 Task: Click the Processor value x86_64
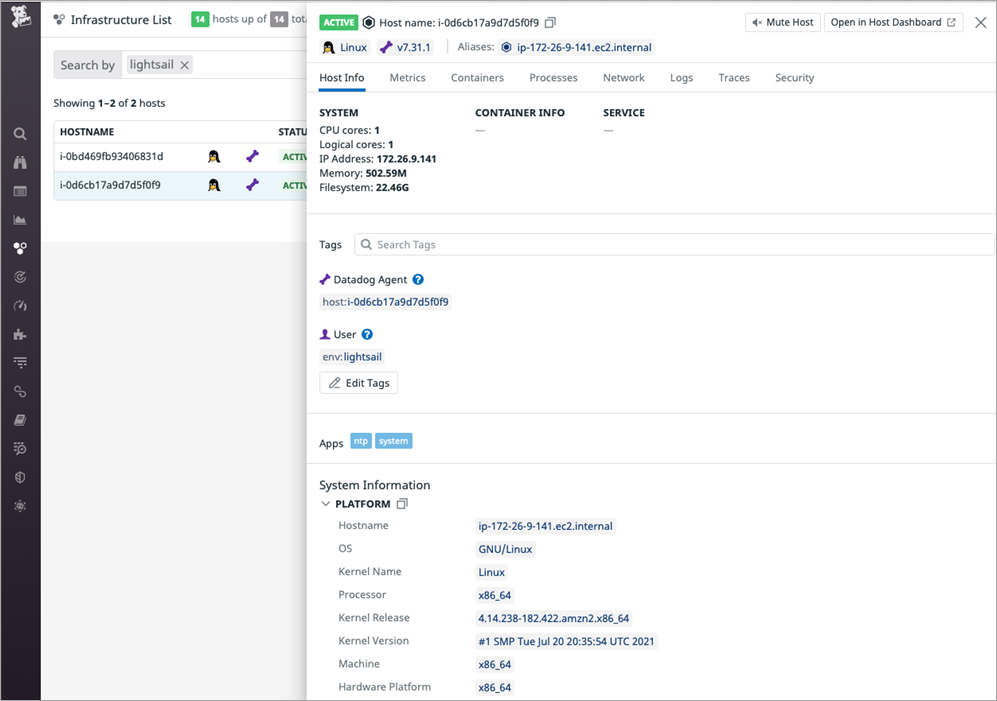pyautogui.click(x=495, y=595)
